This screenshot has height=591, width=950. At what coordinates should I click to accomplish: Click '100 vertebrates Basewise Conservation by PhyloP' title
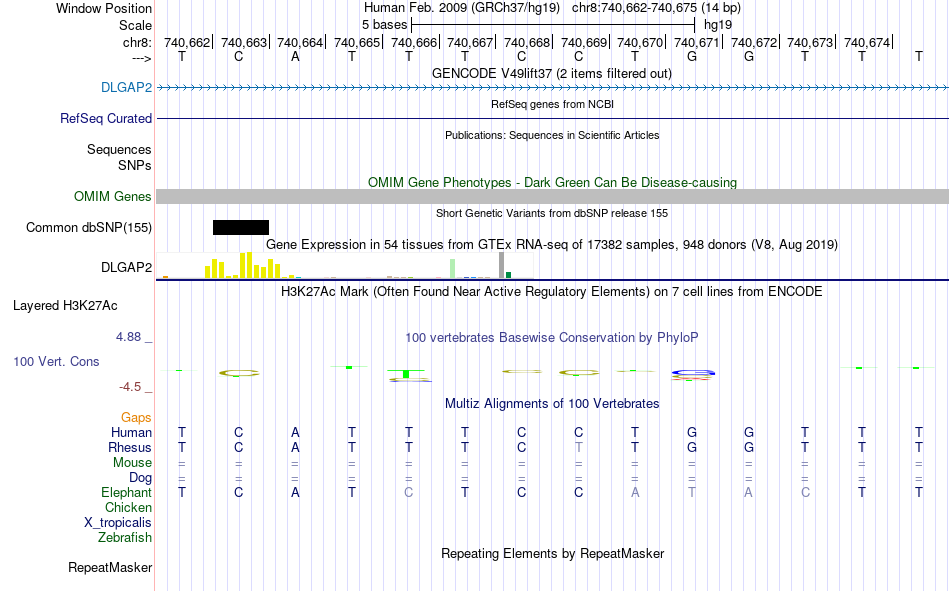pos(551,338)
